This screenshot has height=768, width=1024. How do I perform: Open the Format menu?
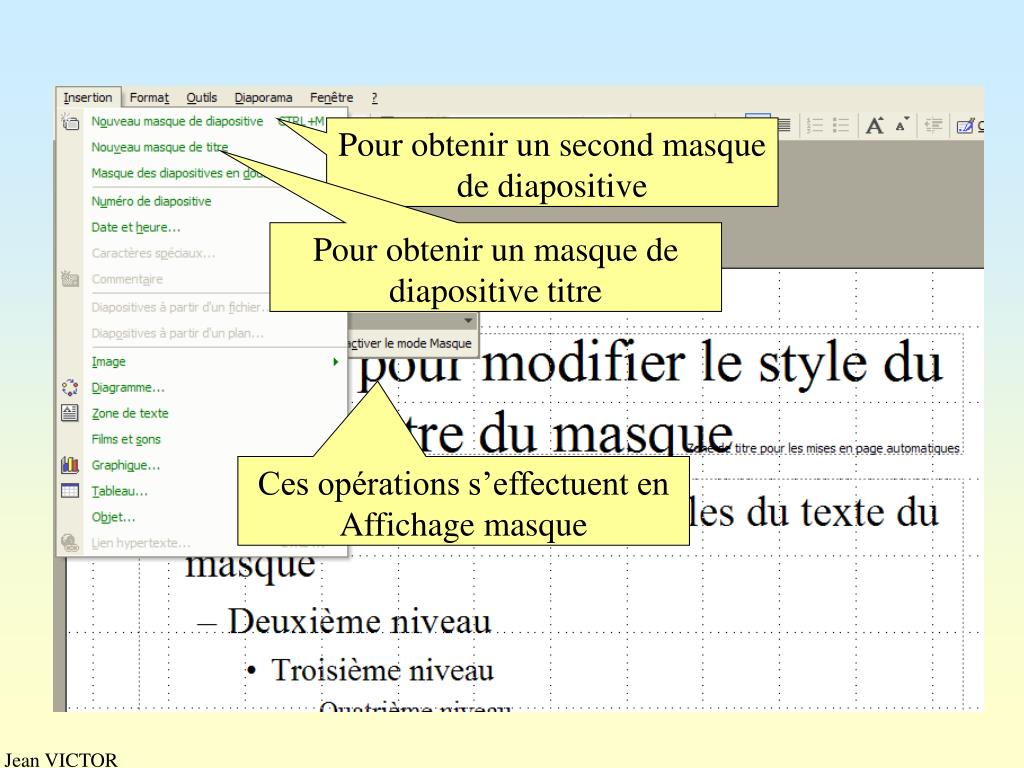tap(149, 97)
